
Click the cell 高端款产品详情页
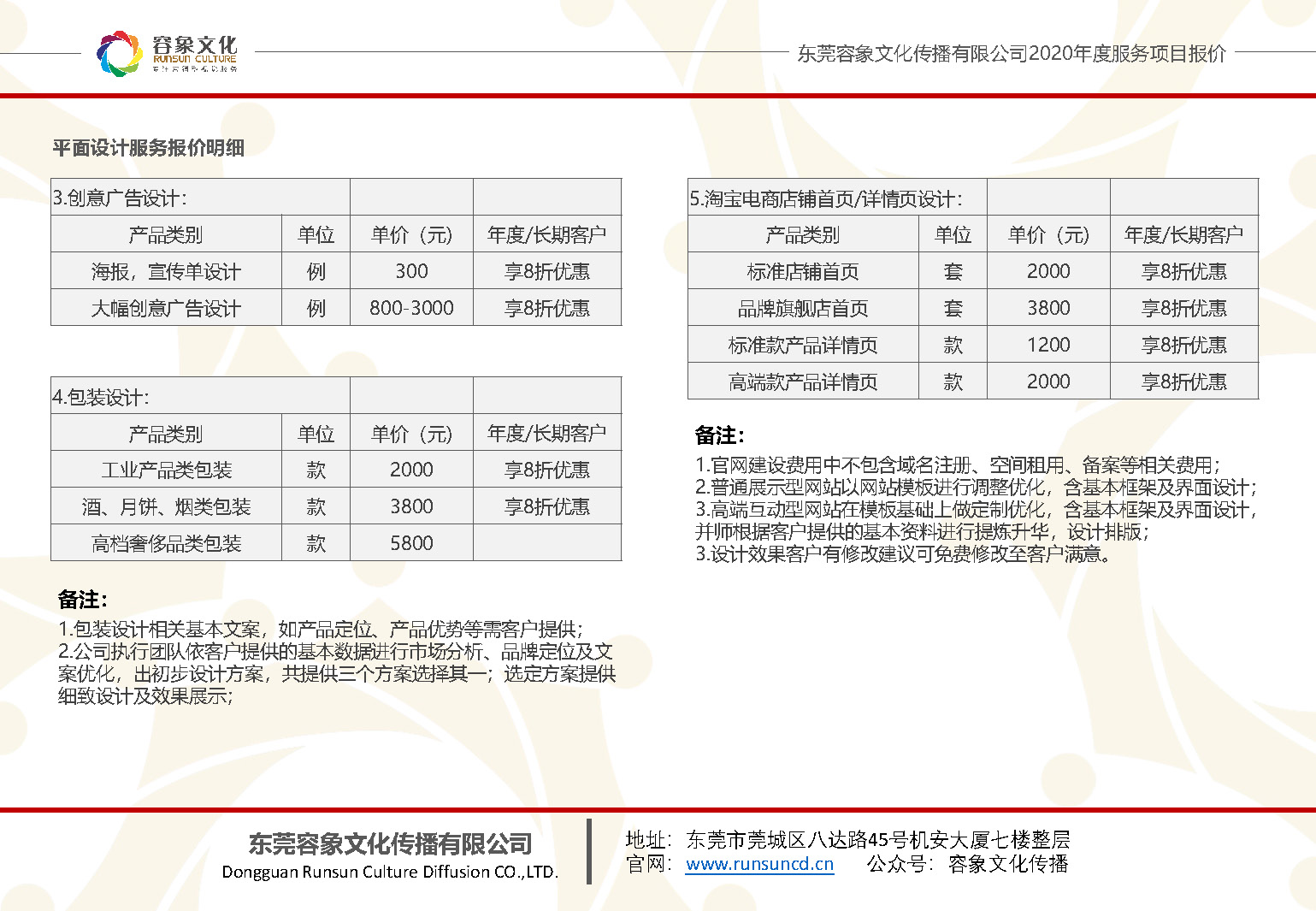click(803, 382)
